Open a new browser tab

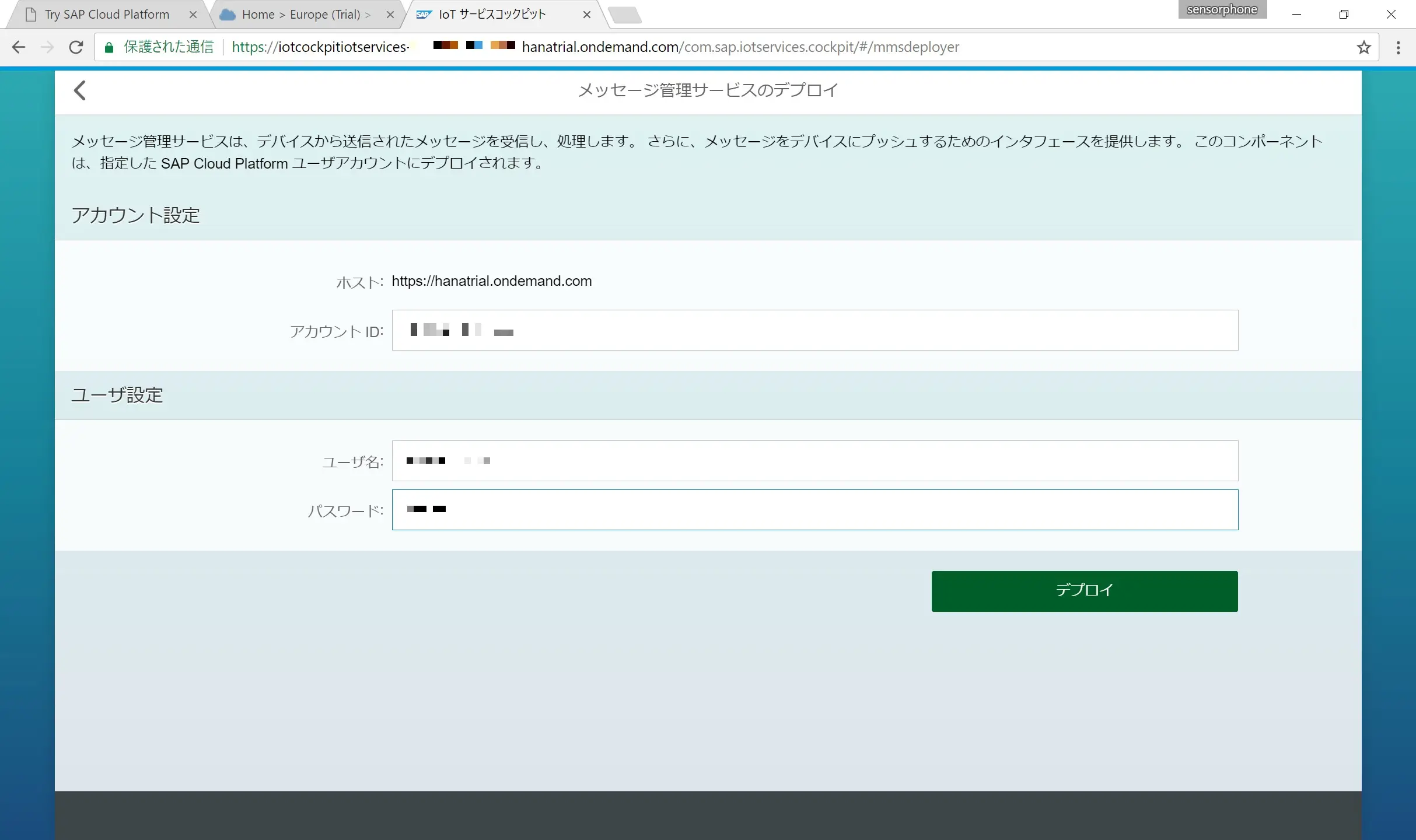click(625, 15)
